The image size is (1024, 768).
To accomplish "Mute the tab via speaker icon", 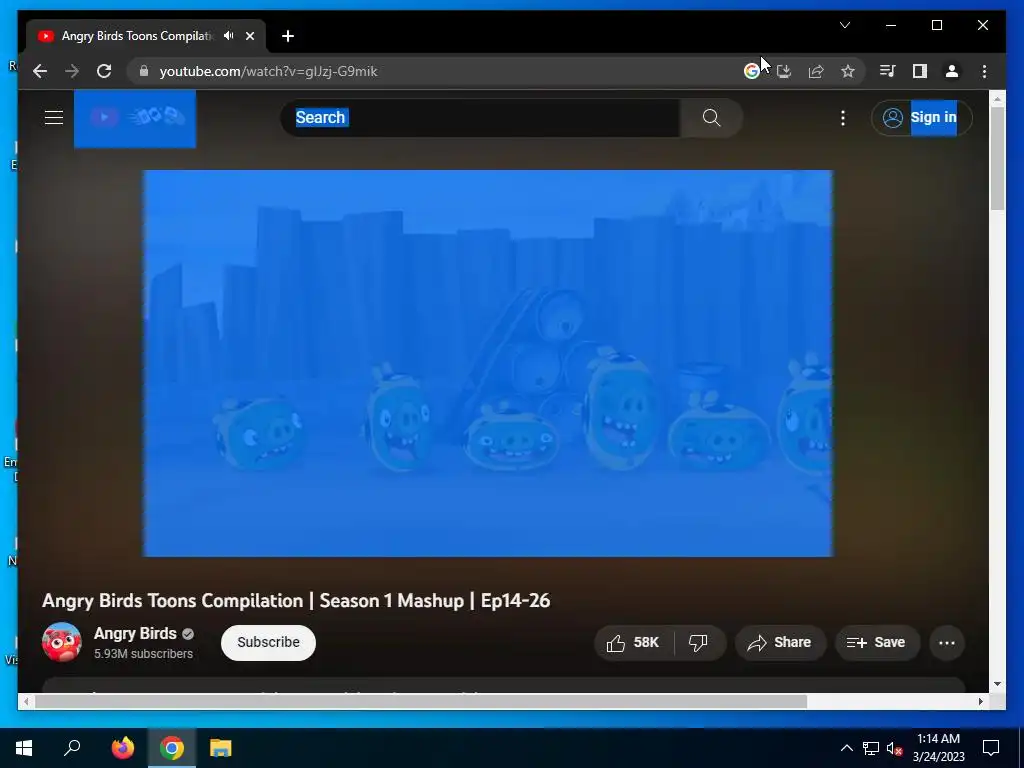I will coord(229,36).
